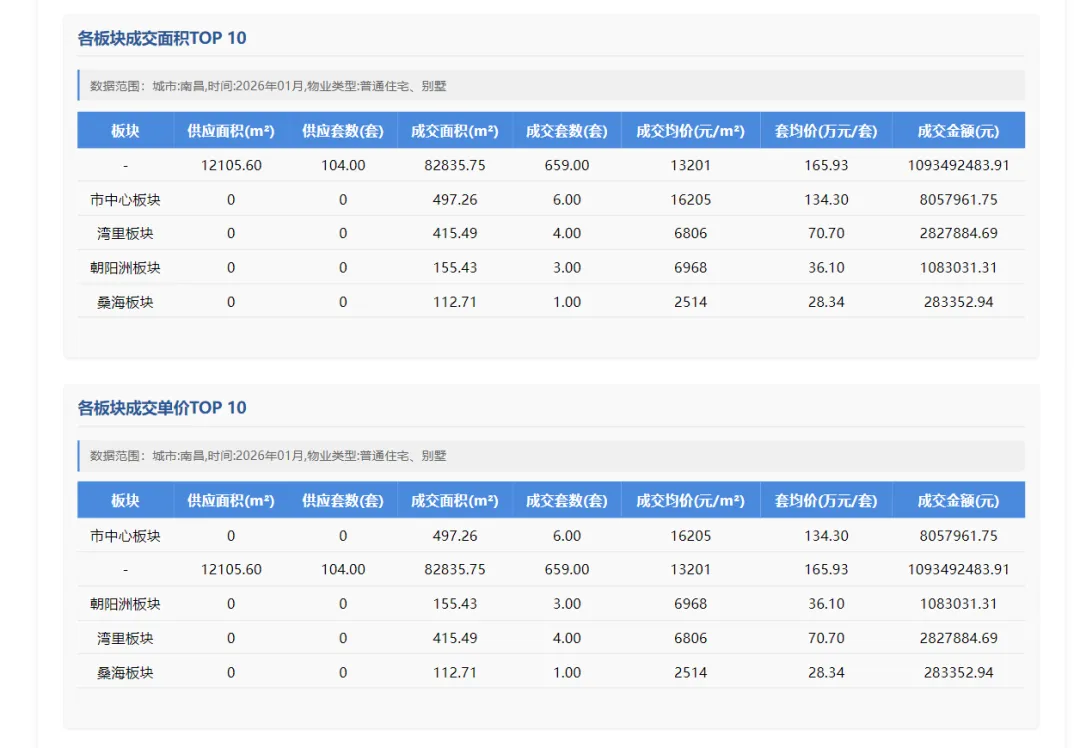Click 成交金额(元) header in unit price table
The height and width of the screenshot is (748, 1080).
(x=958, y=501)
